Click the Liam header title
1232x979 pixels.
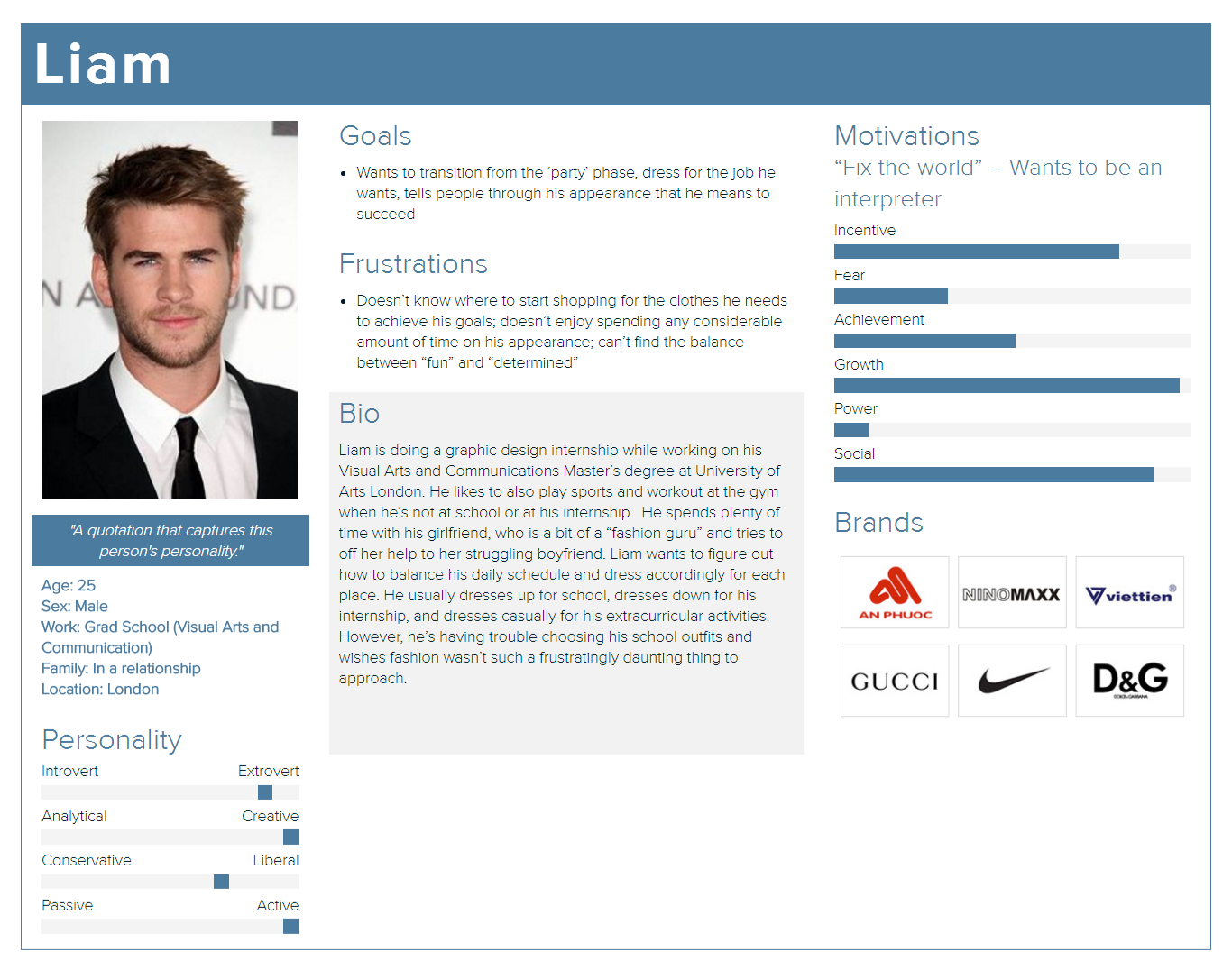(103, 65)
